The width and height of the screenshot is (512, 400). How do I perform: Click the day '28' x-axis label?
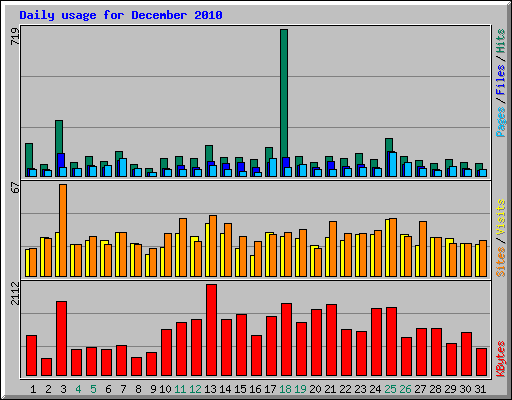[x=435, y=389]
